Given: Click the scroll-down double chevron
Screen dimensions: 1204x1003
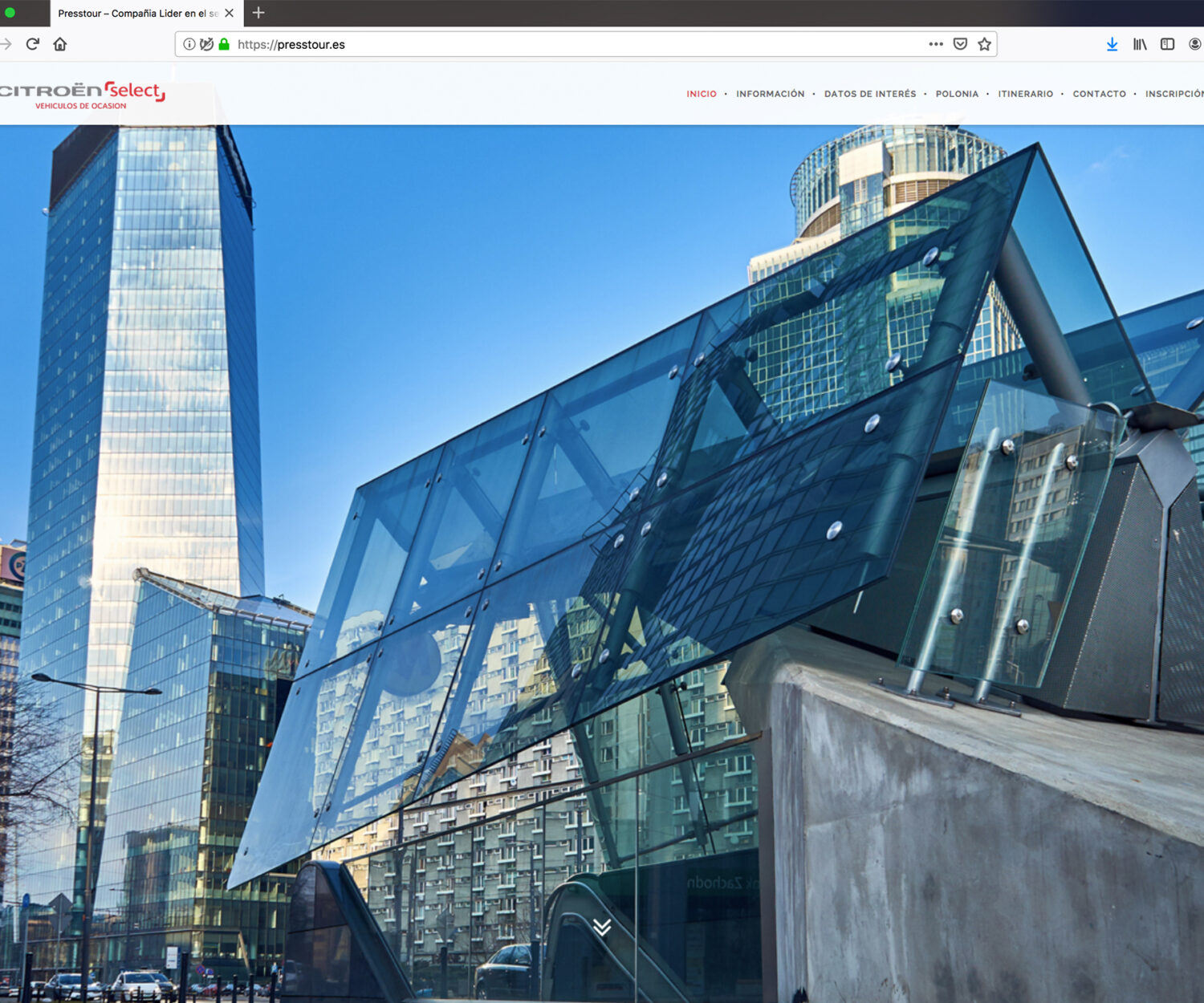Looking at the screenshot, I should click(602, 928).
